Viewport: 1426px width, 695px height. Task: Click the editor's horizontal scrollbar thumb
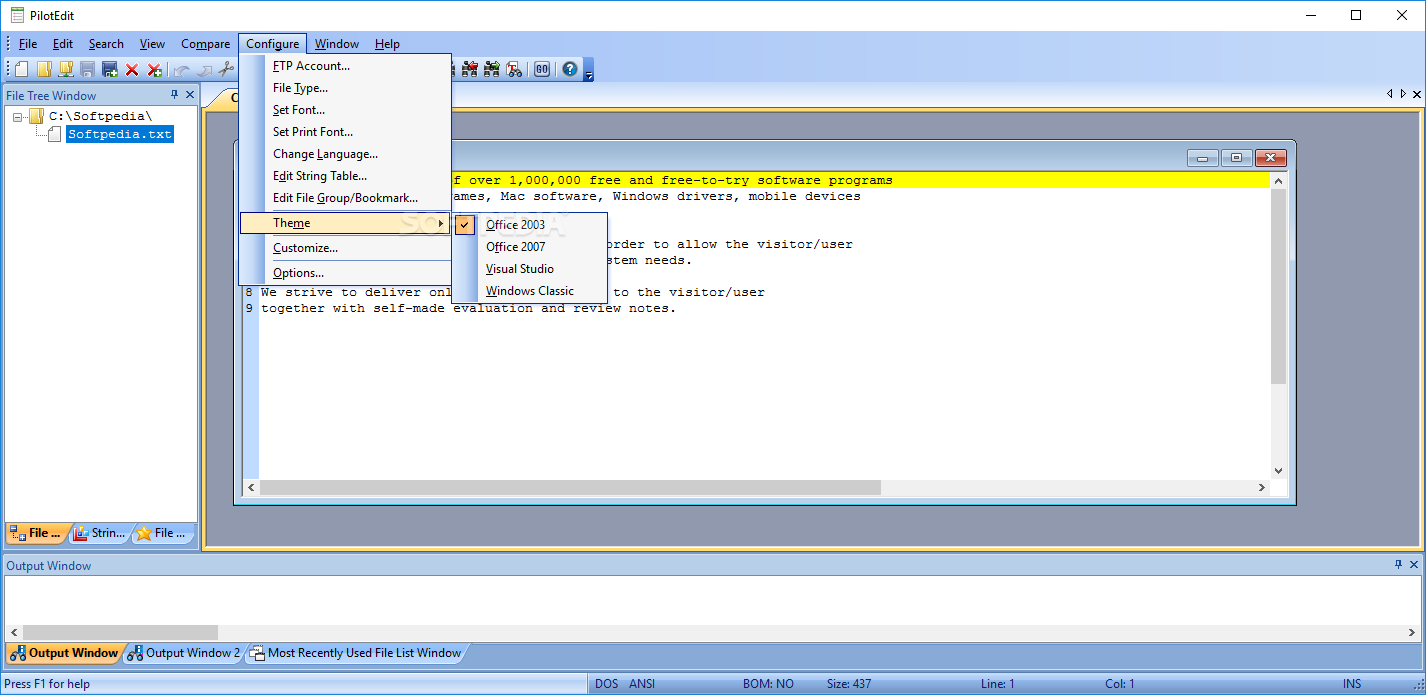570,487
